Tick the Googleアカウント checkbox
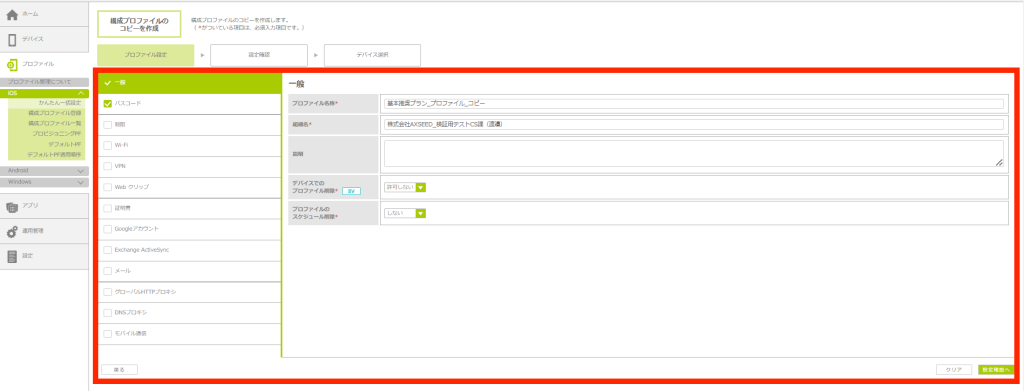The width and height of the screenshot is (1024, 391). tap(108, 229)
